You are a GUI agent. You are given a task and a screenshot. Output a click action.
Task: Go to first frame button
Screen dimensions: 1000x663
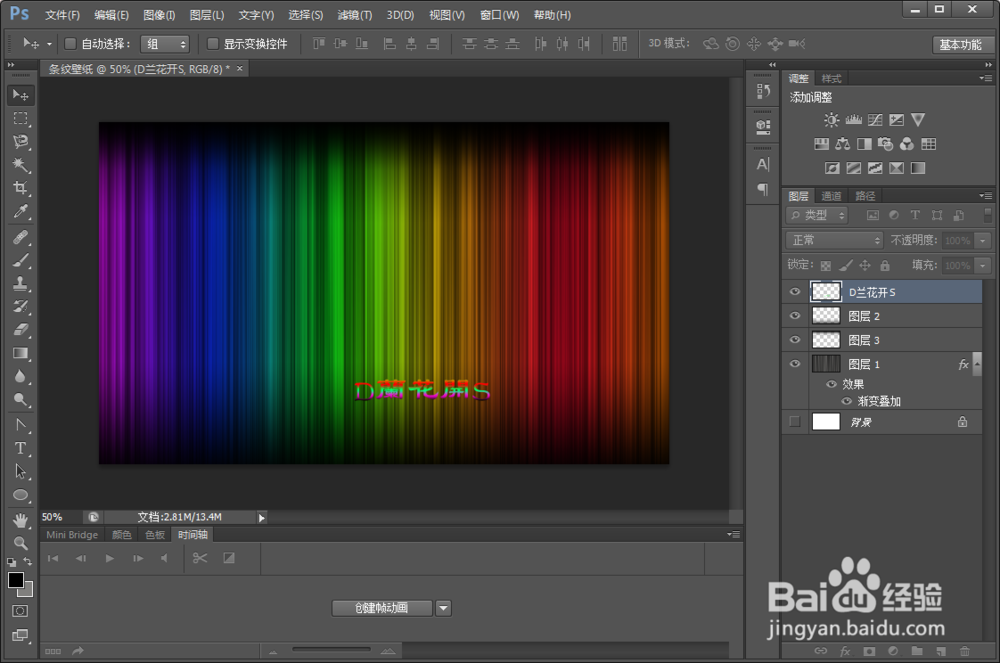tap(53, 558)
